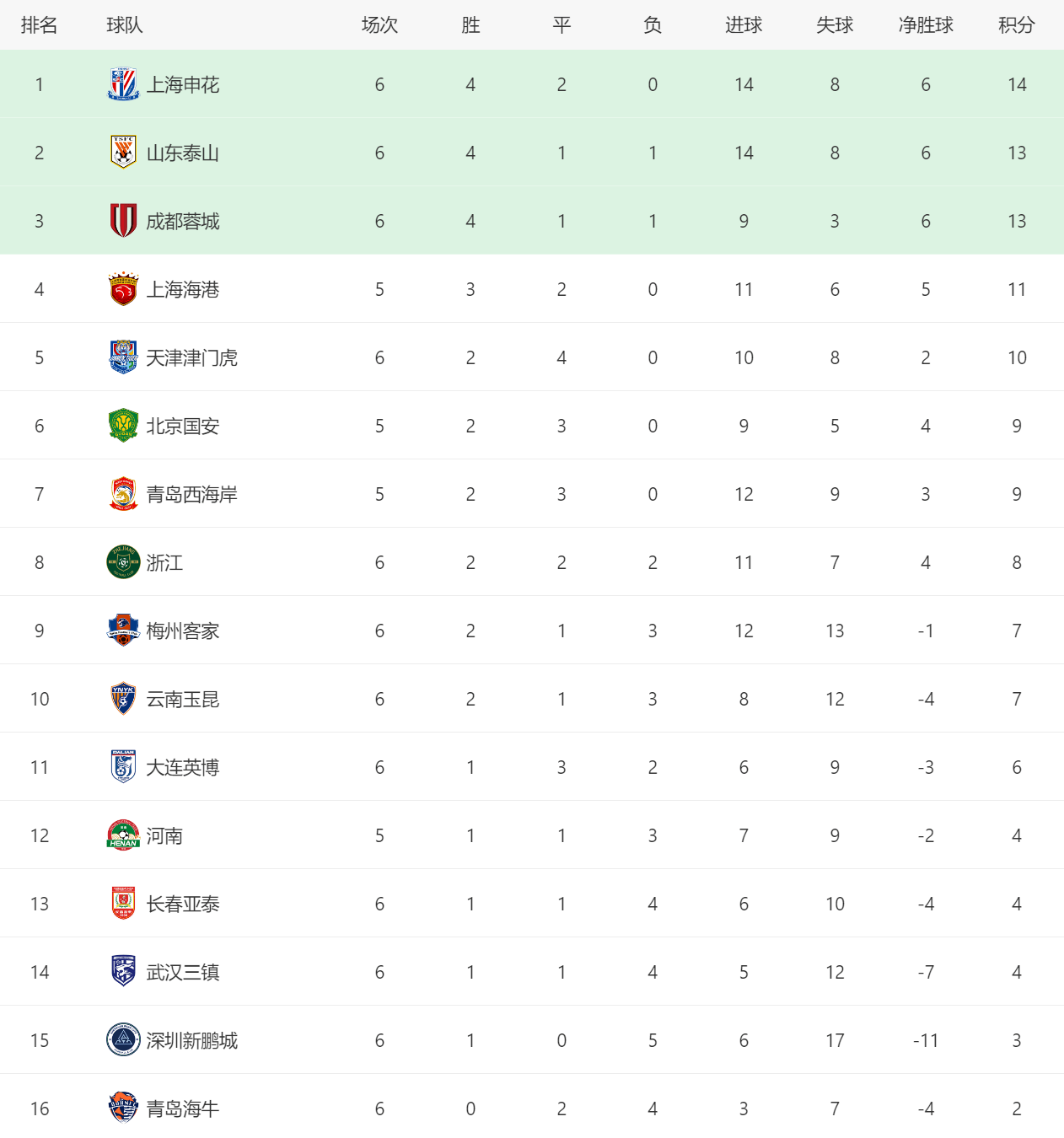Click the Shenzhen Peng City circular badge

point(123,1040)
